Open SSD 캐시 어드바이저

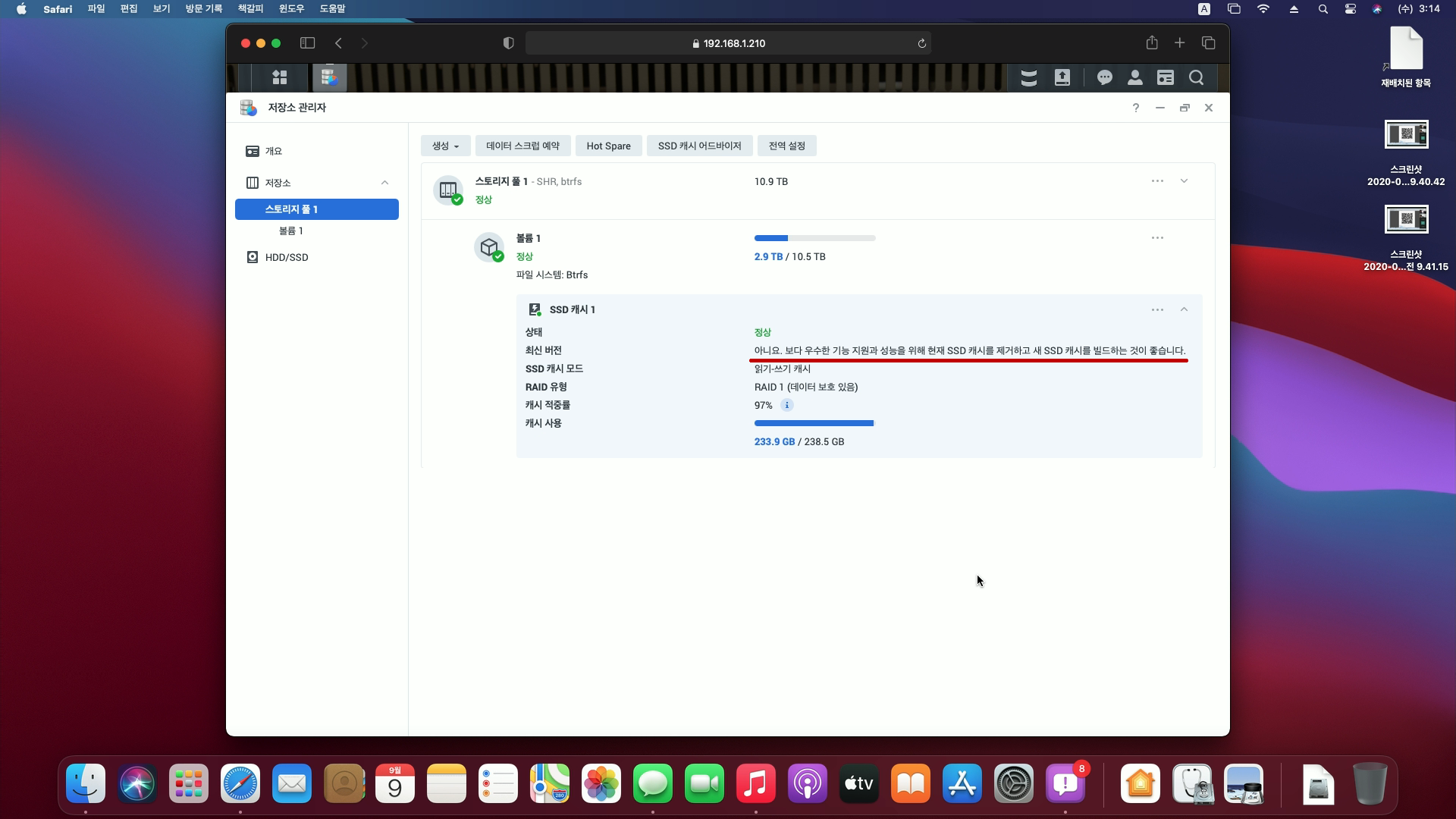click(x=699, y=146)
